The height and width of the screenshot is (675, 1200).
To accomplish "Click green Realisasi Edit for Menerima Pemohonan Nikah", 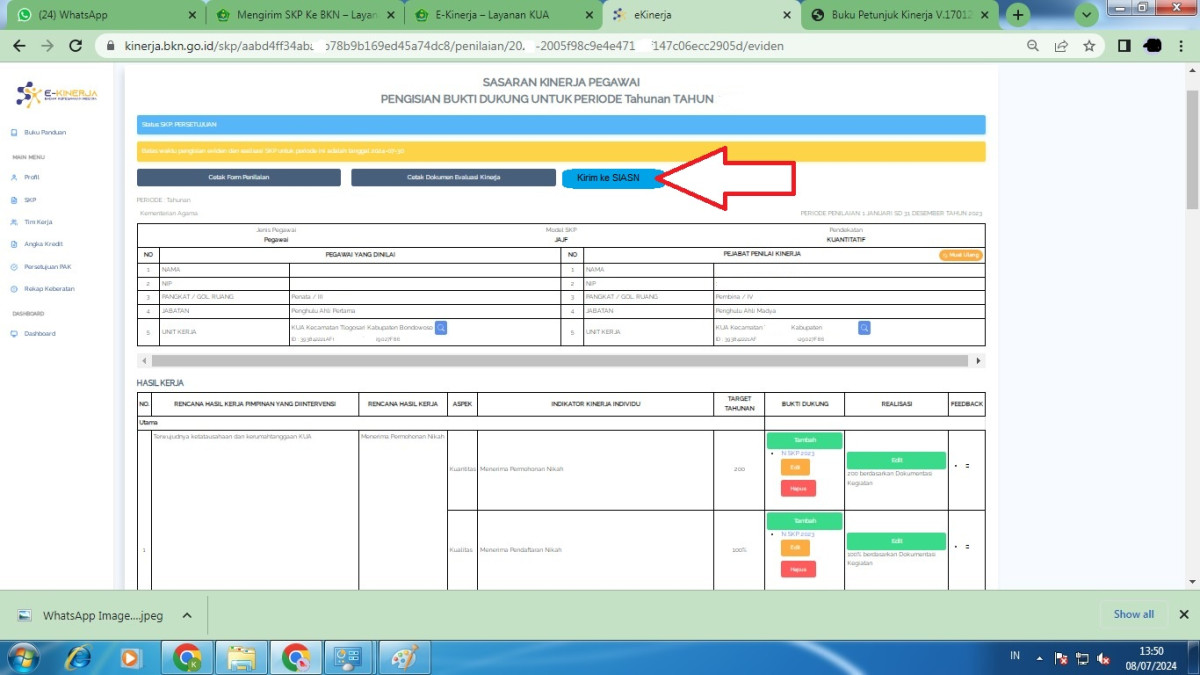I will [896, 460].
